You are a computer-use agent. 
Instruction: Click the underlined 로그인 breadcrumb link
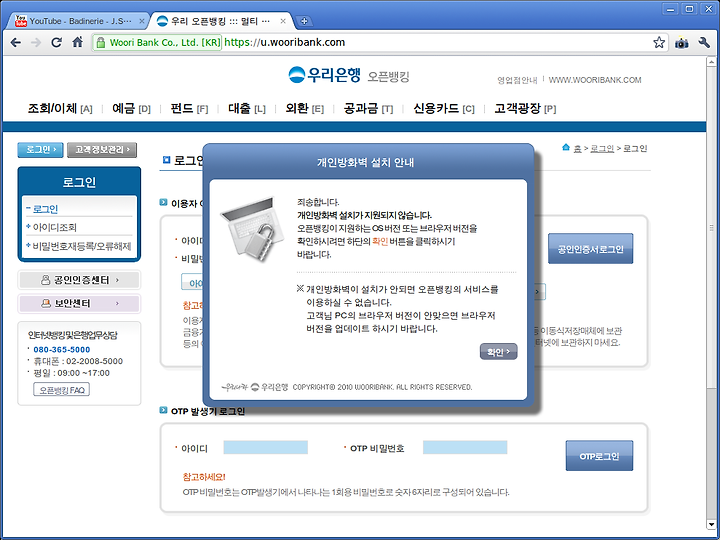tap(602, 148)
